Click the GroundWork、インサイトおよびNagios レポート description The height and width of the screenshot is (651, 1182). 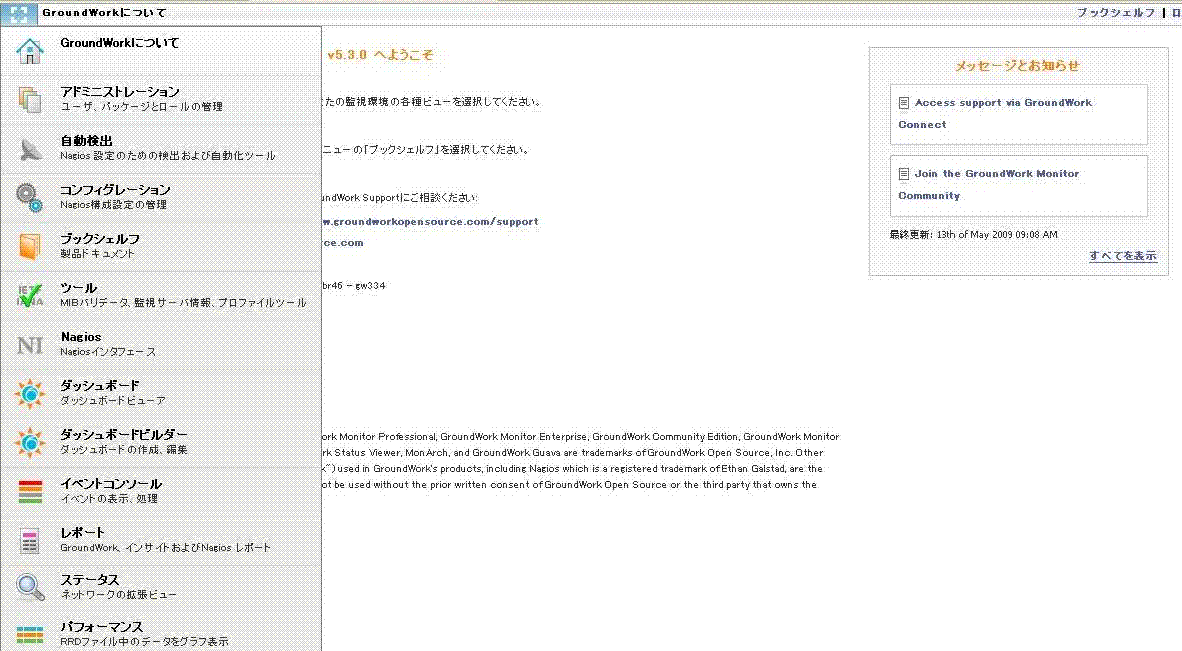(165, 548)
